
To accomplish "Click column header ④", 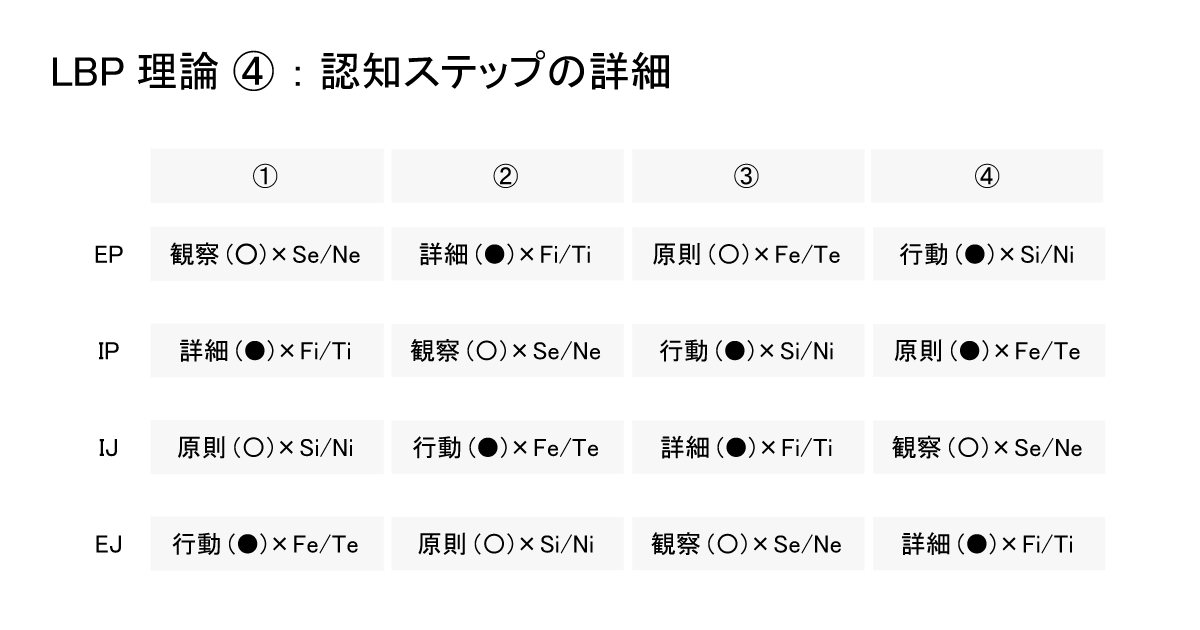I will tap(987, 176).
